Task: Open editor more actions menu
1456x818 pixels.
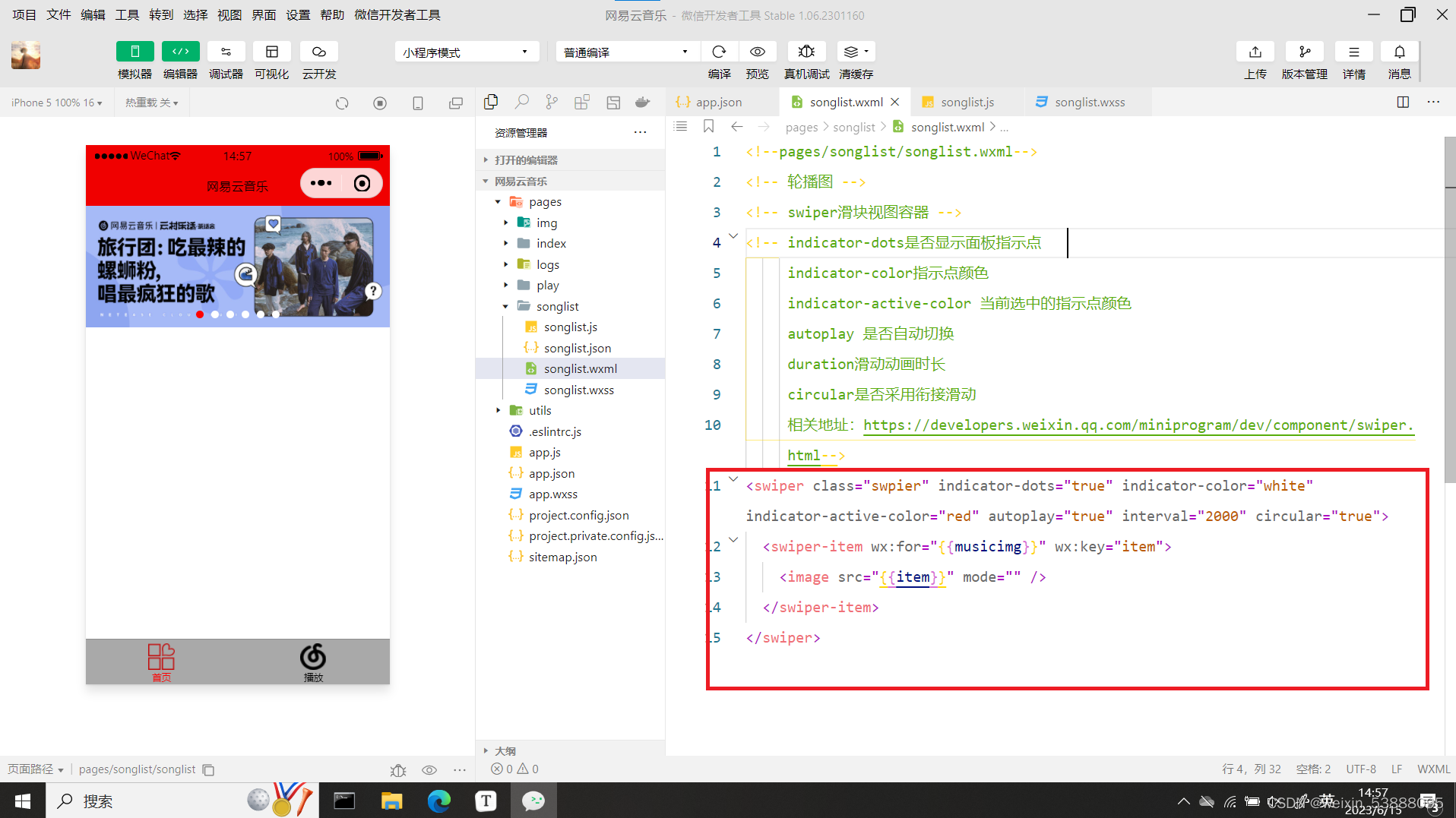Action: click(1433, 102)
